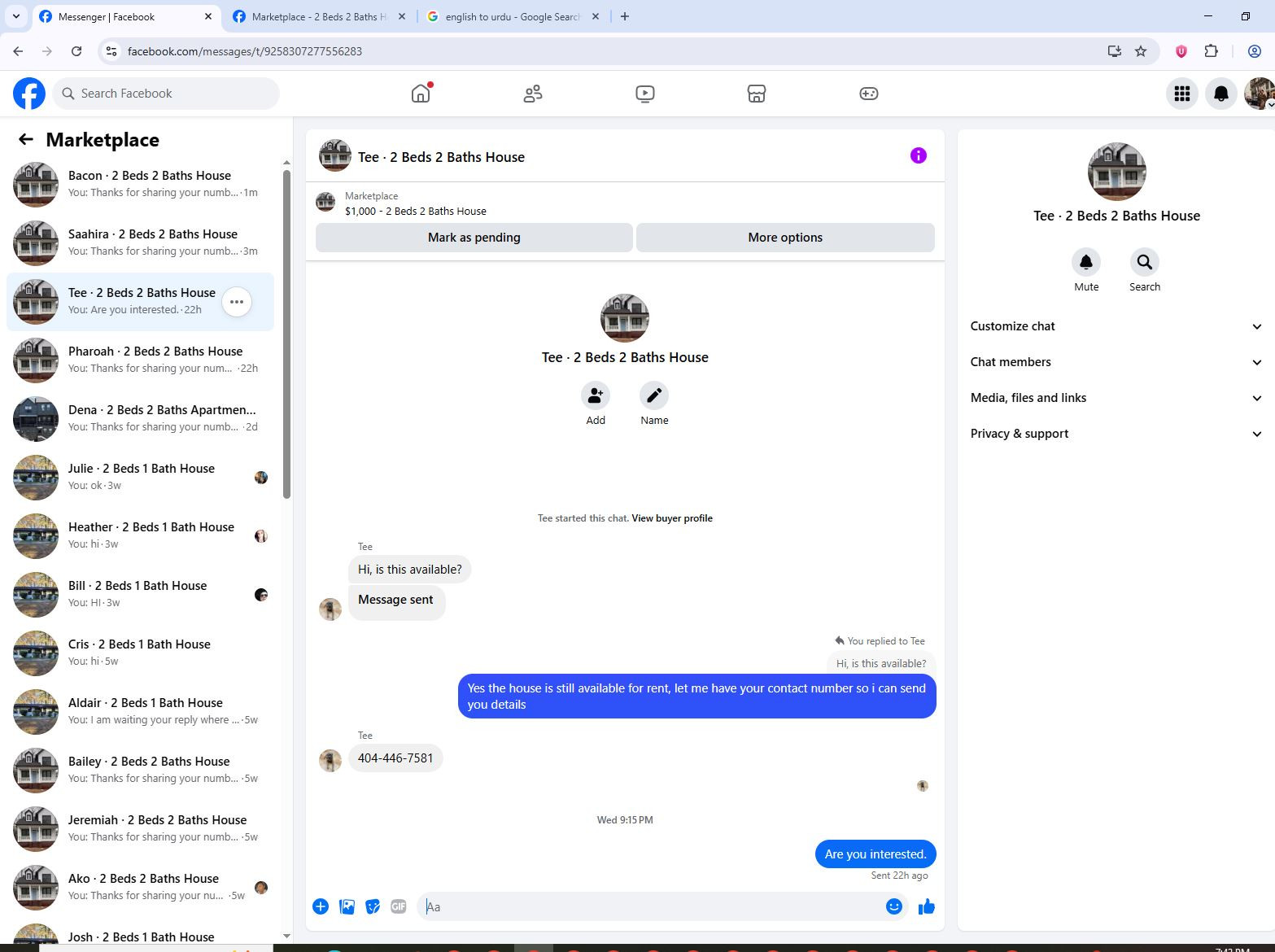Screen dimensions: 1275x952
Task: Reload the current page
Action: pyautogui.click(x=76, y=51)
